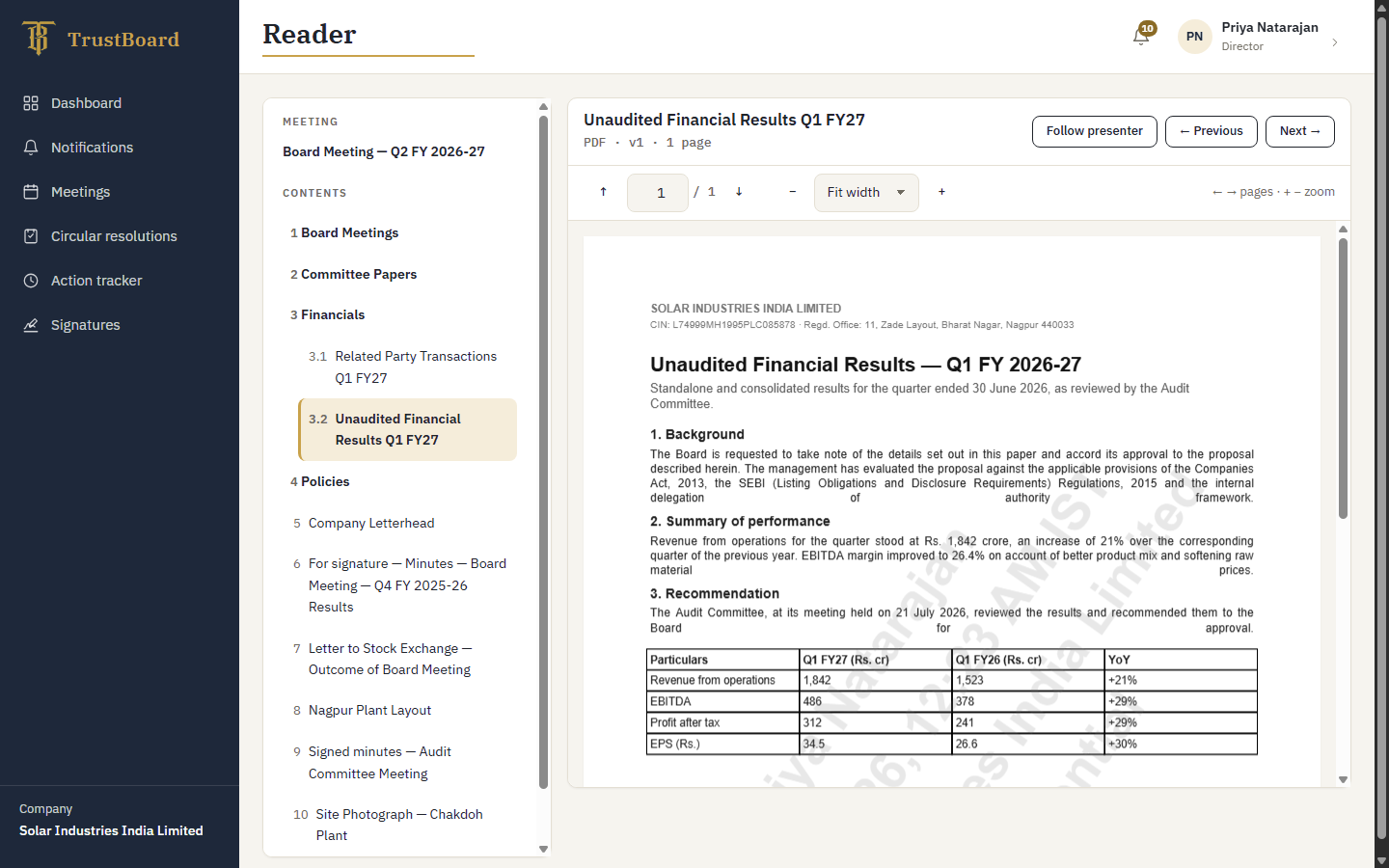Viewport: 1389px width, 868px height.
Task: Go to the Next document
Action: tap(1299, 131)
